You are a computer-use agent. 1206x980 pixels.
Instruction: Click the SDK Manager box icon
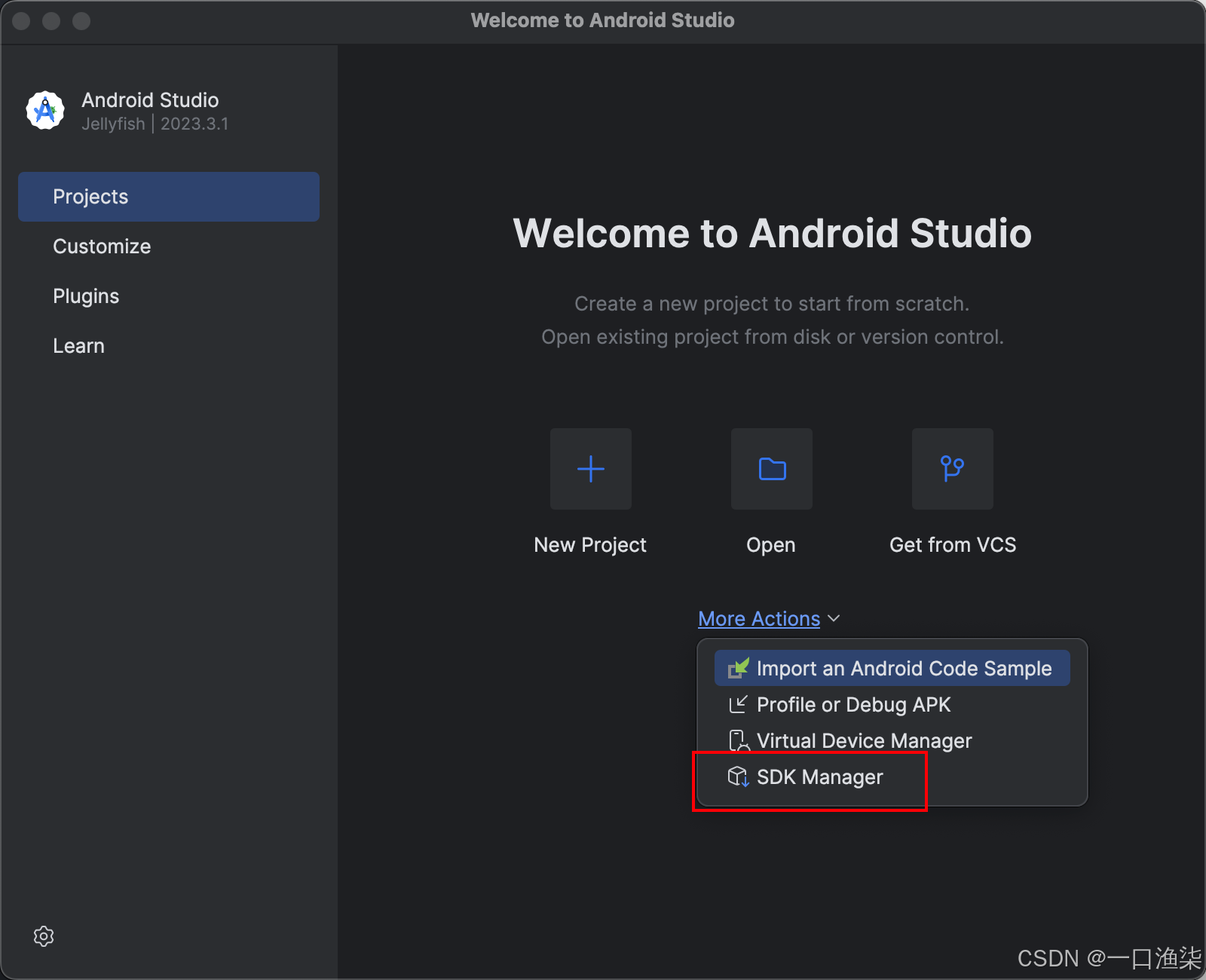click(x=738, y=776)
